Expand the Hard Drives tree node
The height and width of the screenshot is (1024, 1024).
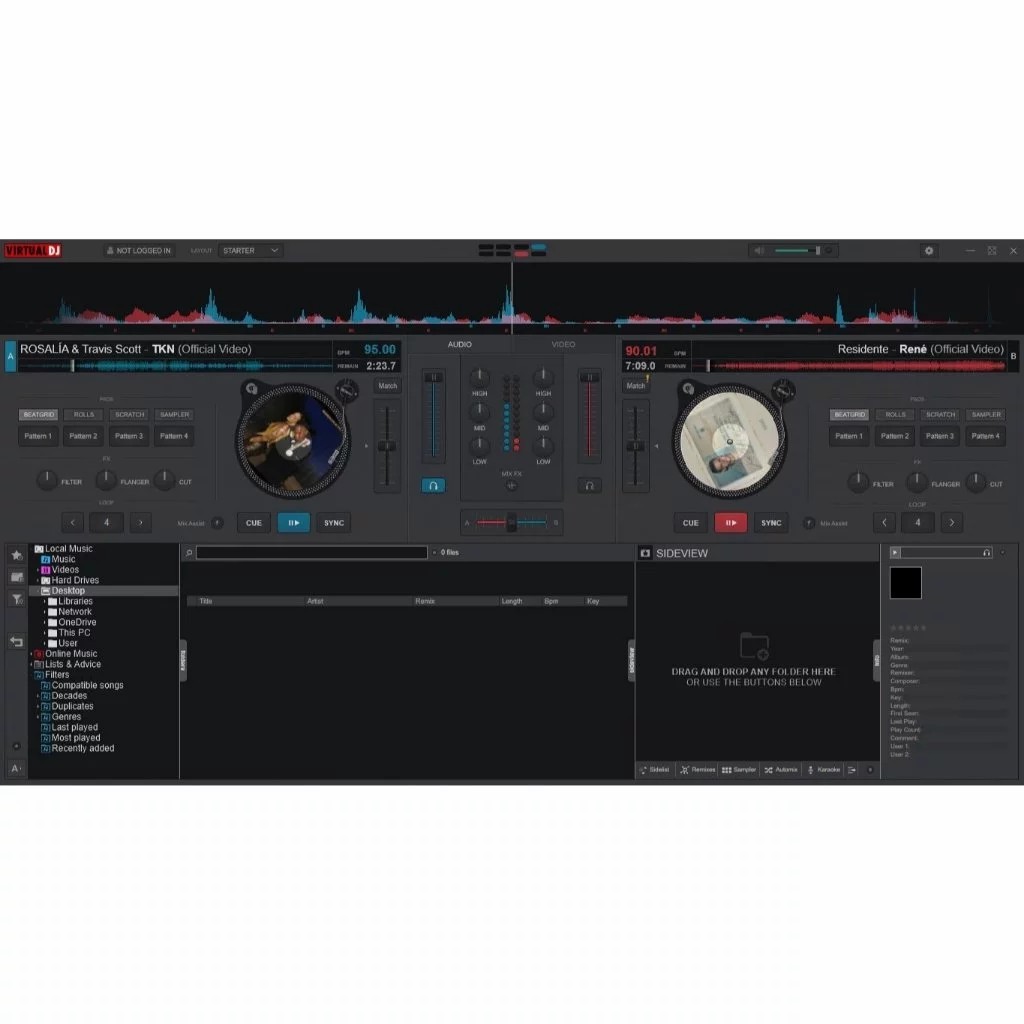click(x=38, y=581)
